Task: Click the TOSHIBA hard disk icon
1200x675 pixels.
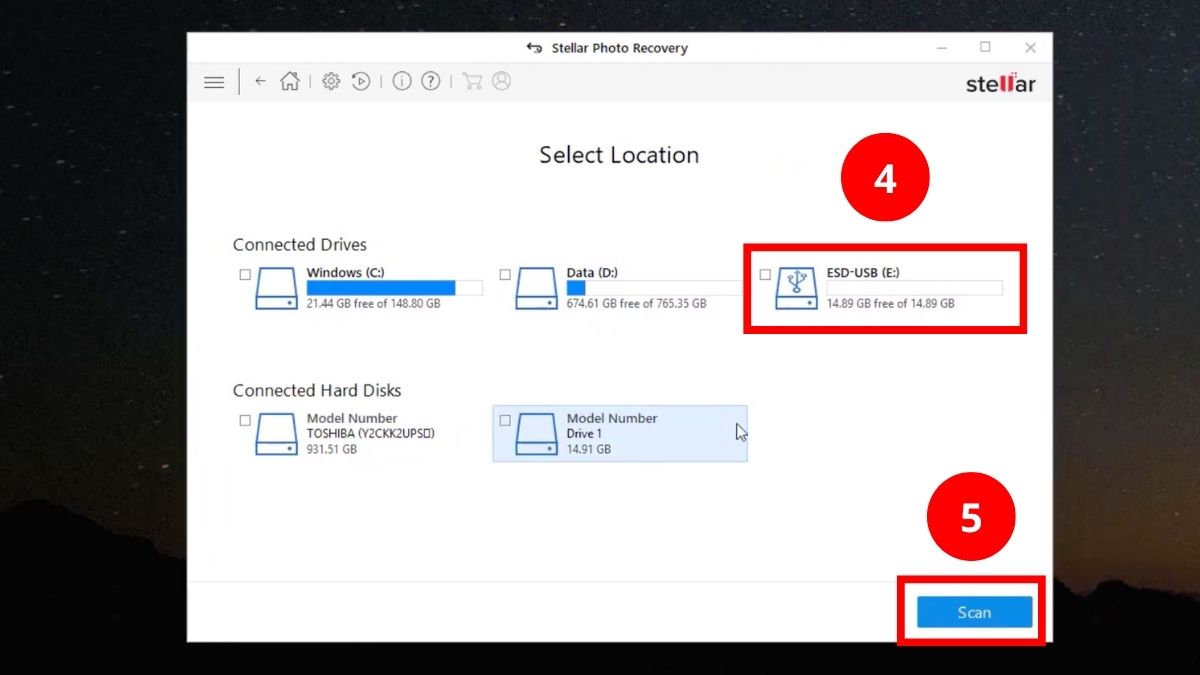Action: tap(276, 434)
